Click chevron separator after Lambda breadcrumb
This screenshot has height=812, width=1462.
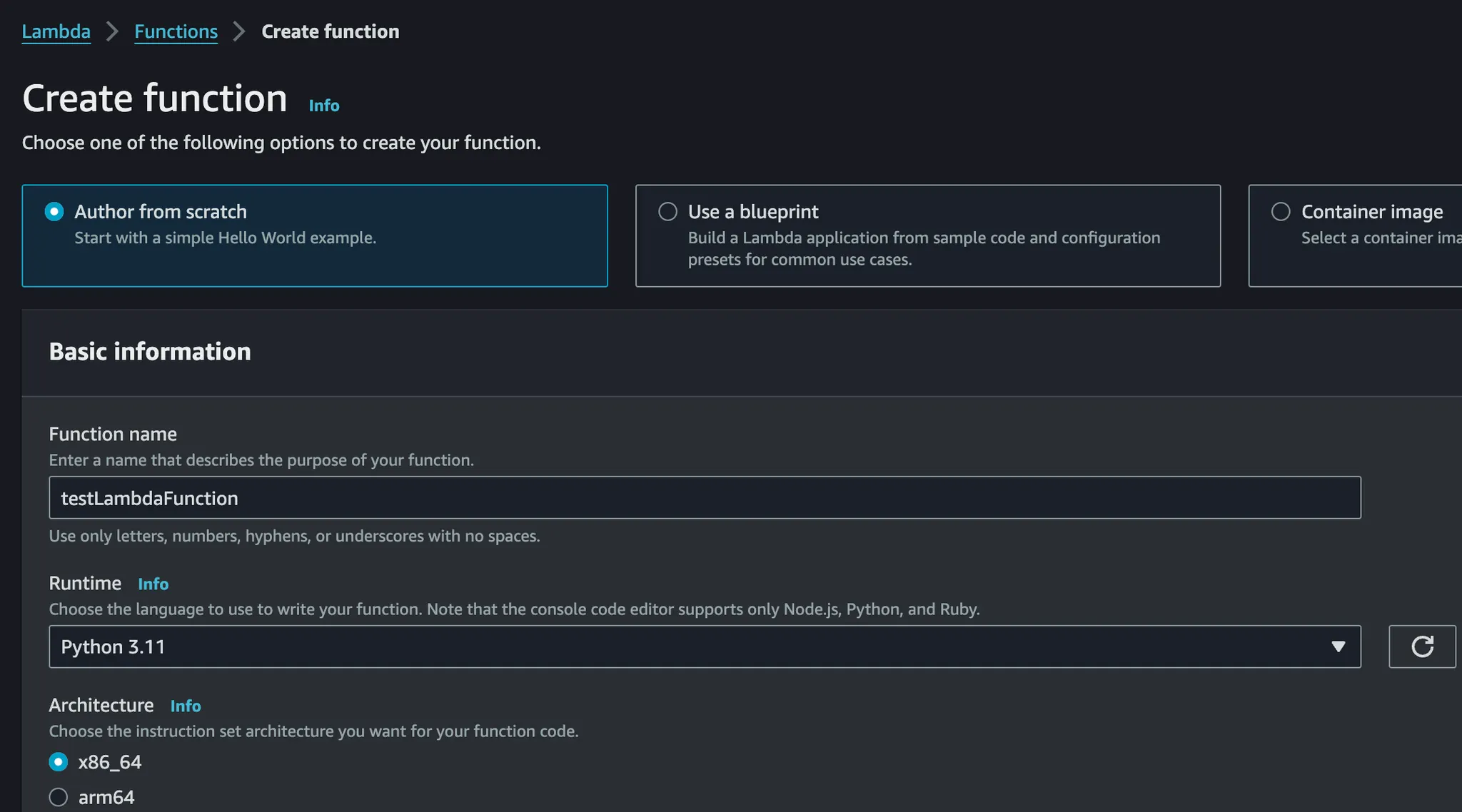112,31
